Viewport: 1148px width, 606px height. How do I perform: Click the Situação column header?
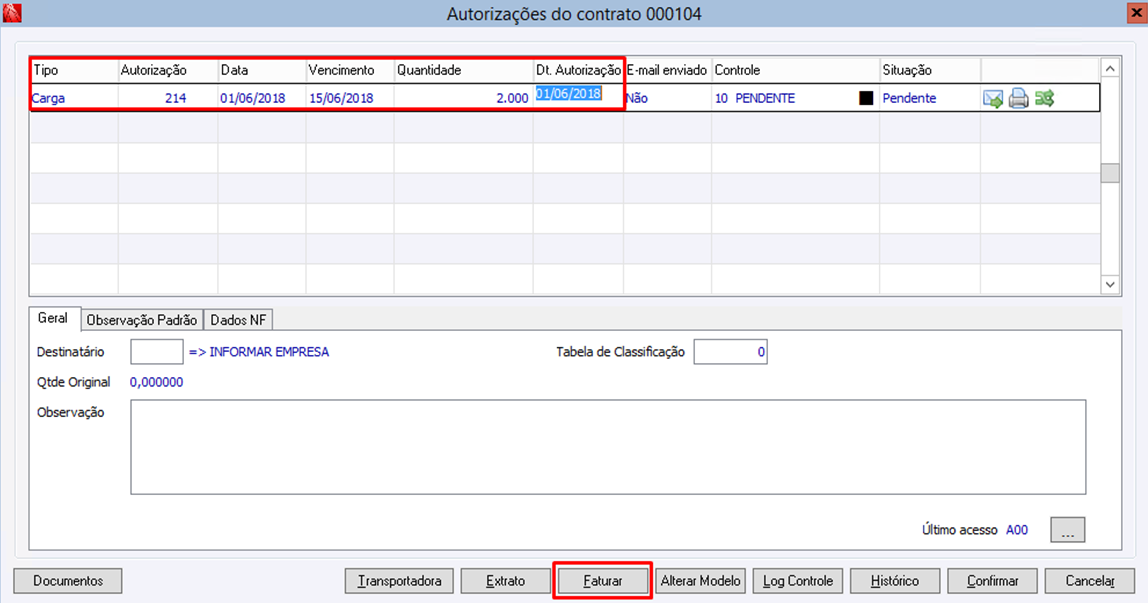tap(930, 70)
